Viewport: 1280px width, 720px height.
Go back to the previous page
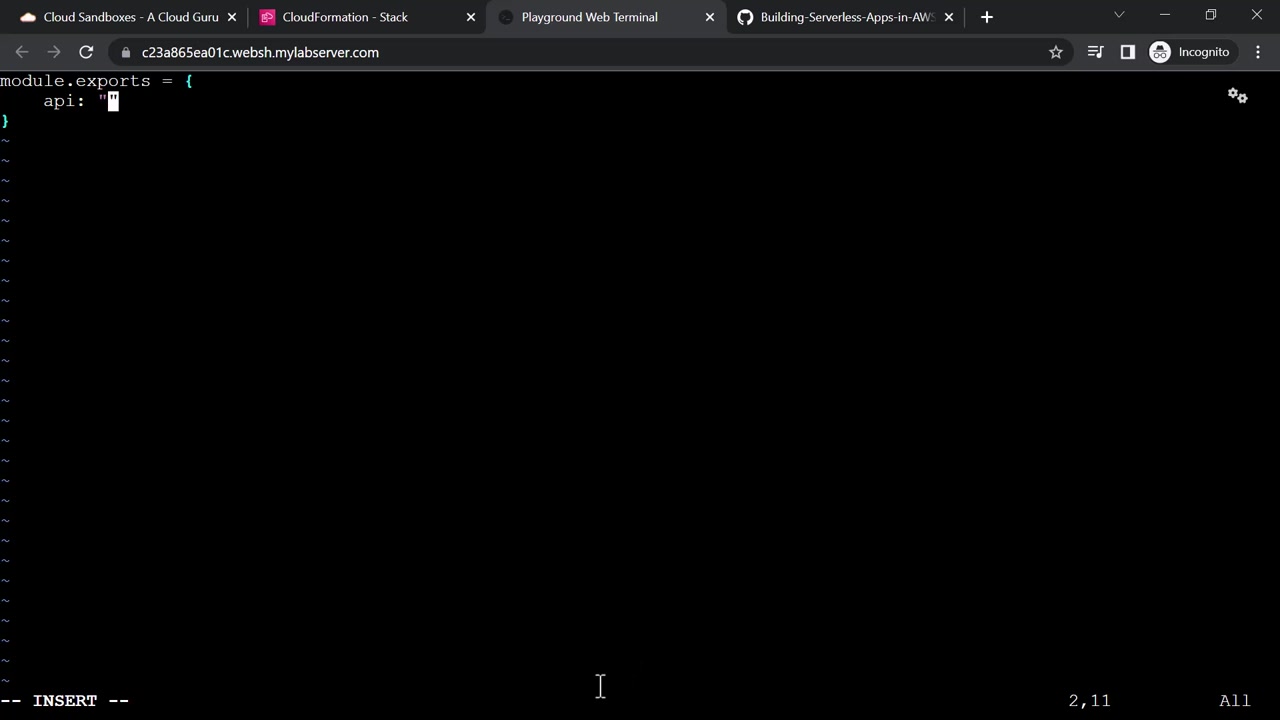coord(22,52)
